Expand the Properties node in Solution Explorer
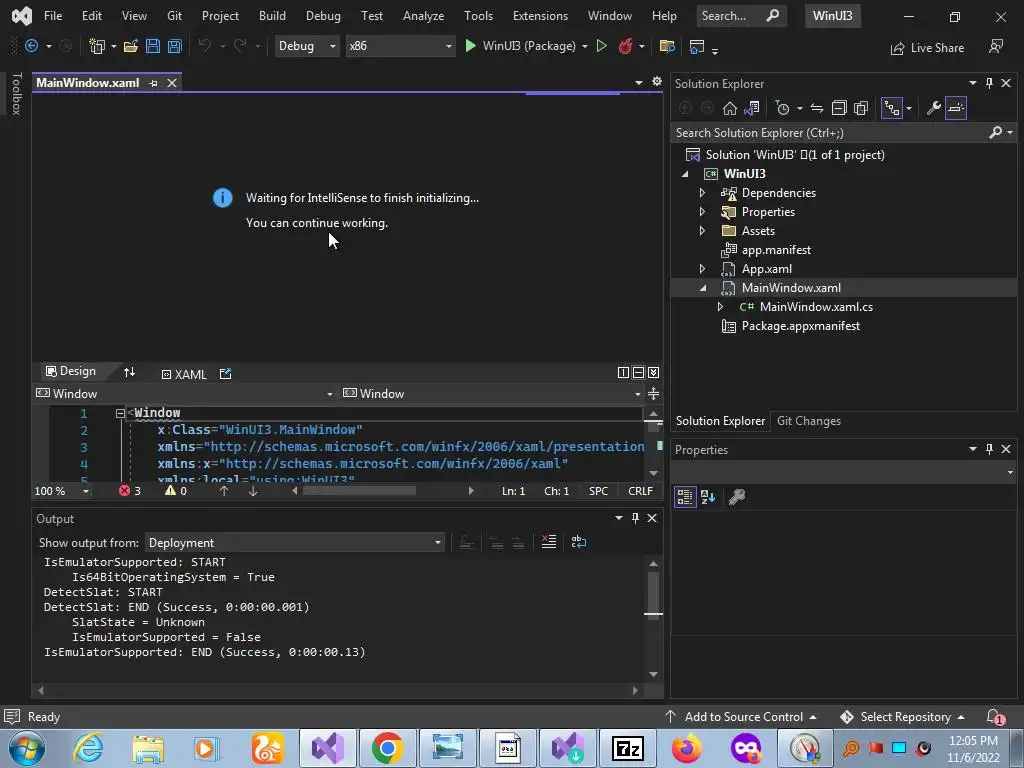 point(702,212)
